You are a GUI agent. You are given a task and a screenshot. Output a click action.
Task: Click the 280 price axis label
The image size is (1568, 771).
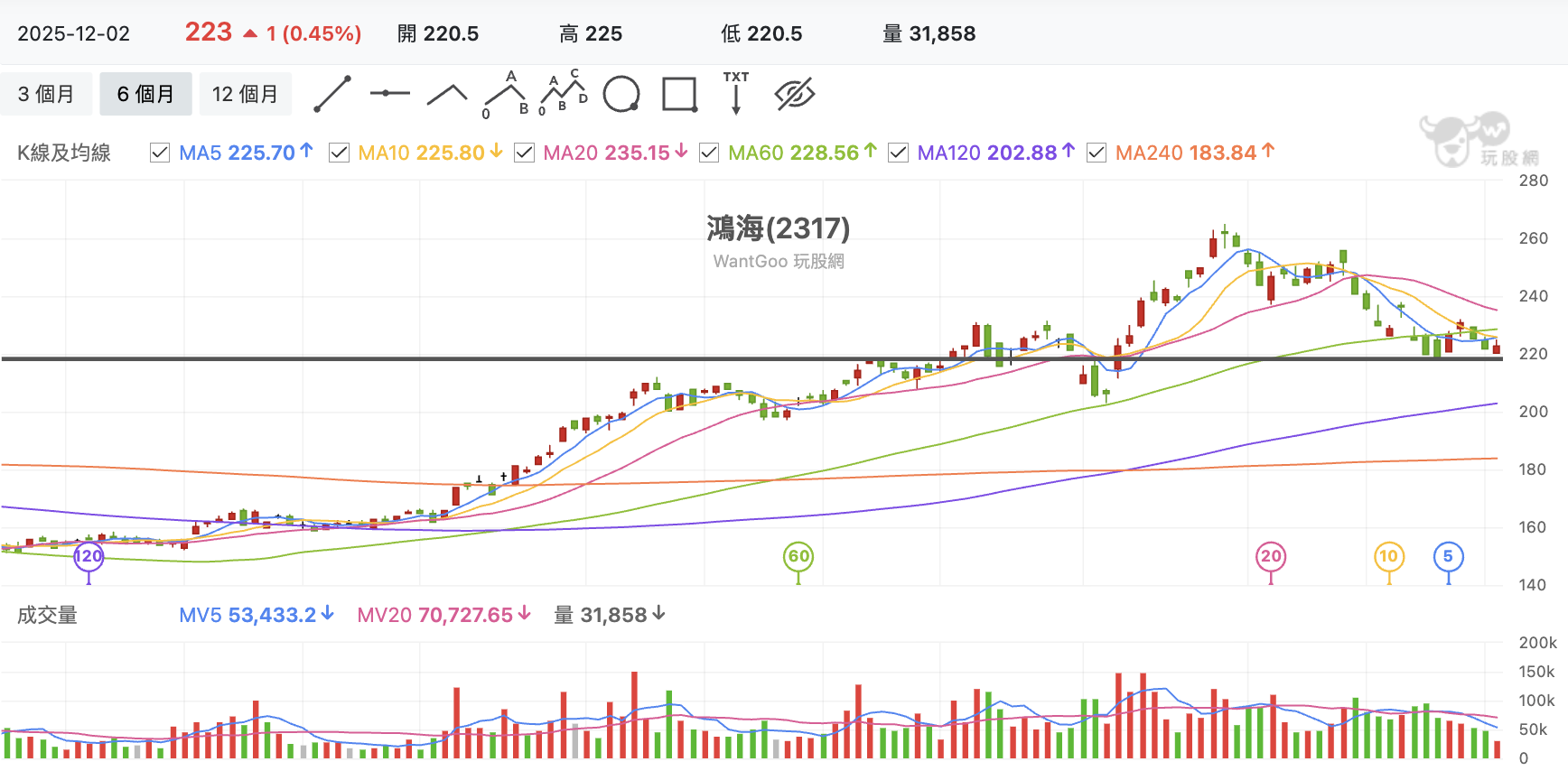[1534, 181]
